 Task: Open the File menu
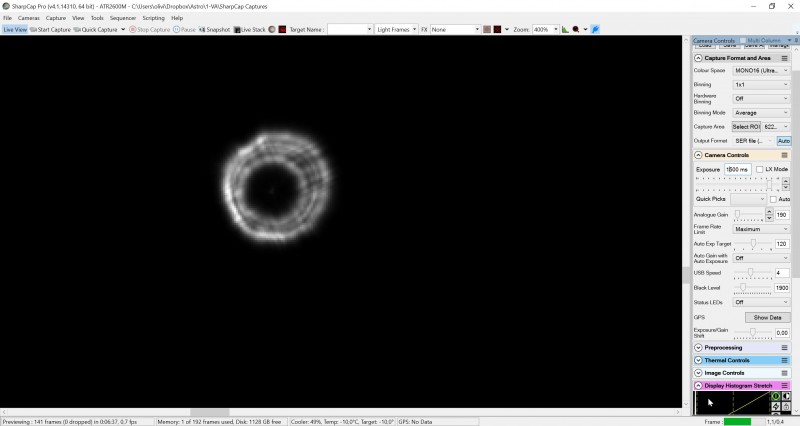click(7, 18)
